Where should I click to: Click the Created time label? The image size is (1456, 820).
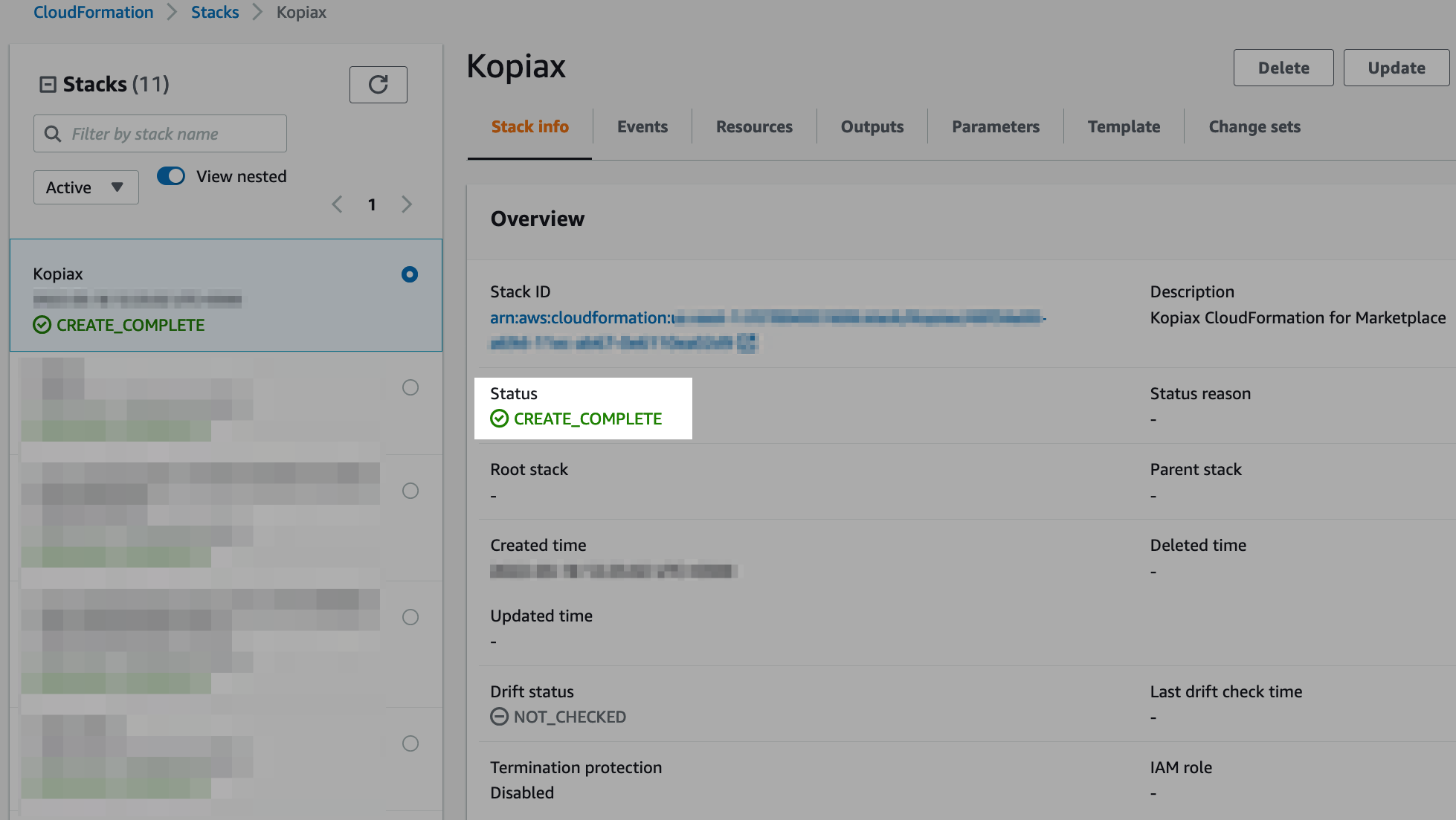coord(538,546)
